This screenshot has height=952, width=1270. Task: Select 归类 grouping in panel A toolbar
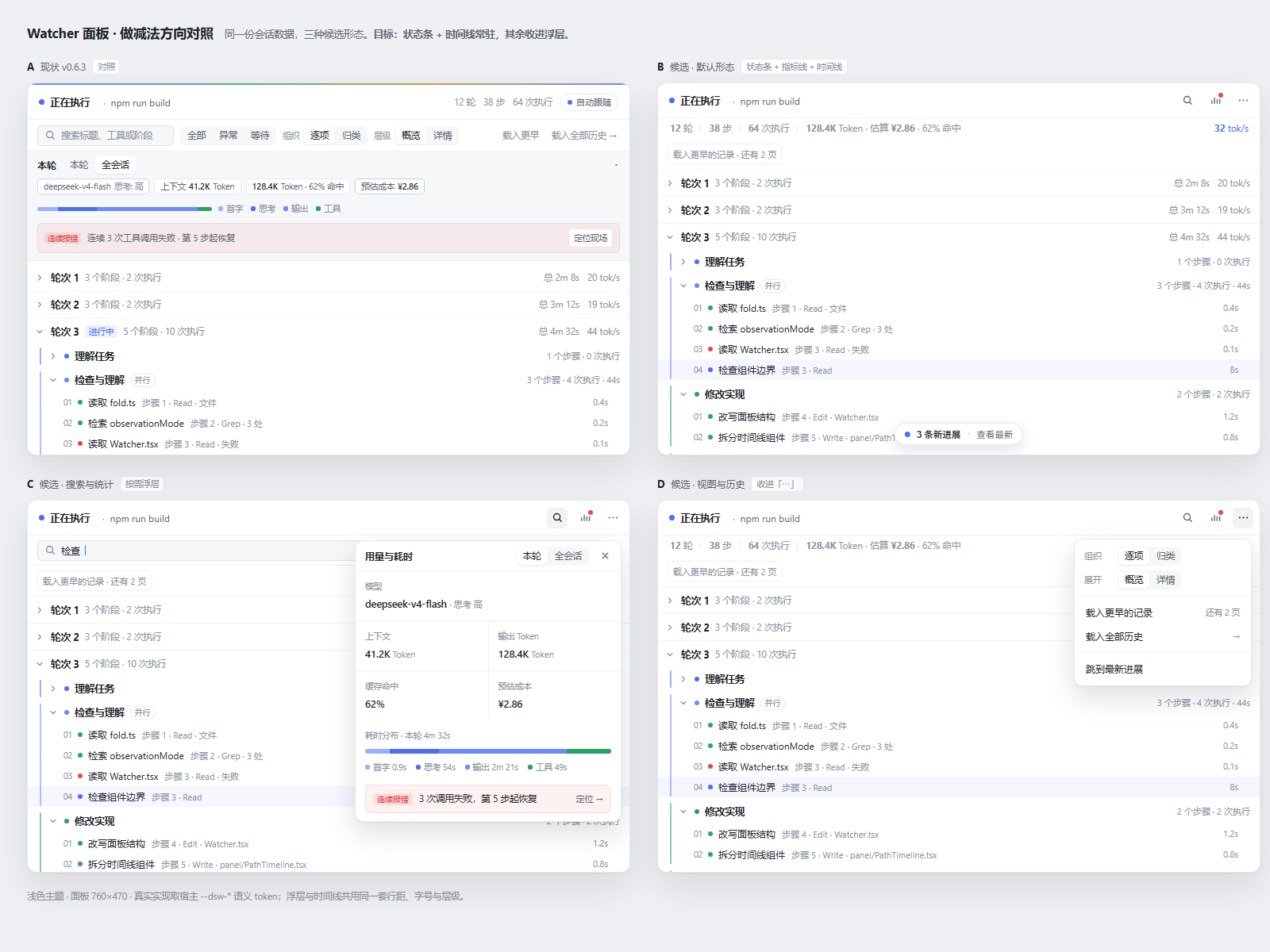click(352, 136)
